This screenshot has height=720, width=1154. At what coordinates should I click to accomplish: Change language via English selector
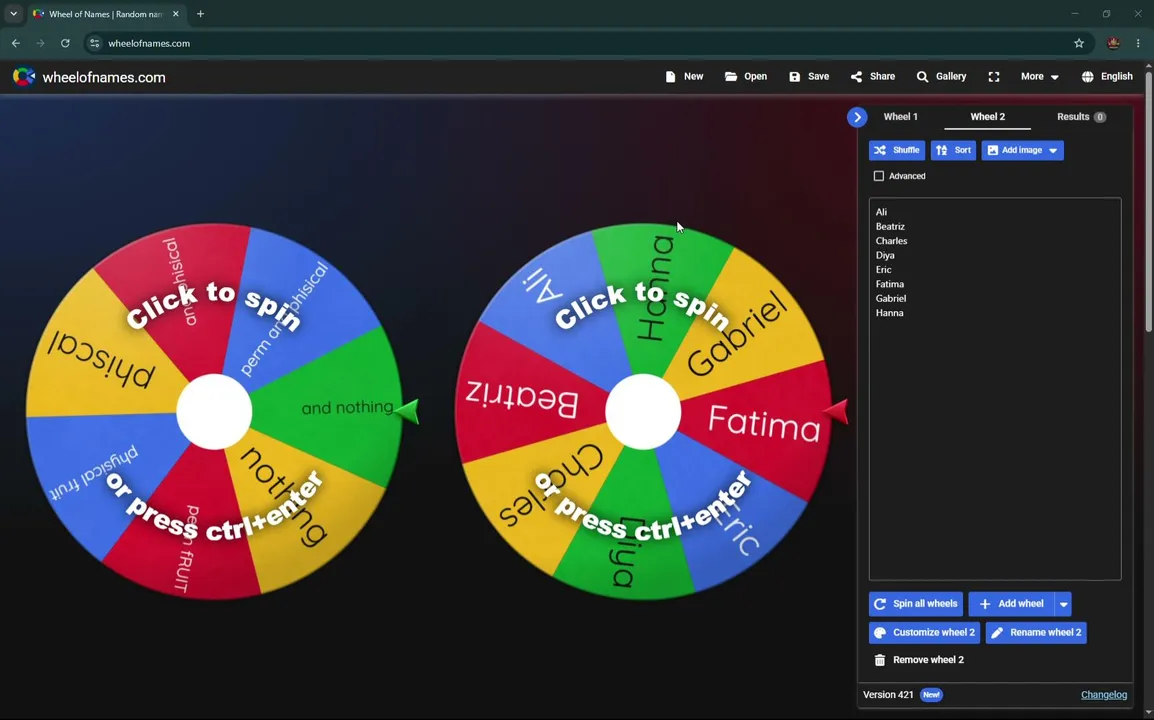point(1107,77)
